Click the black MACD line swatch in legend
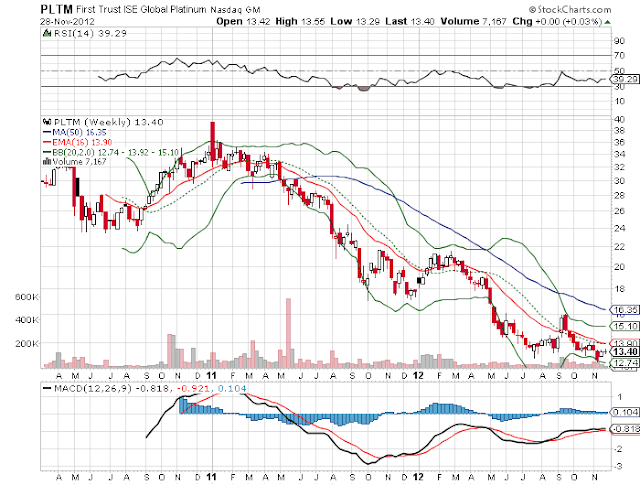640x485 pixels. 47,388
